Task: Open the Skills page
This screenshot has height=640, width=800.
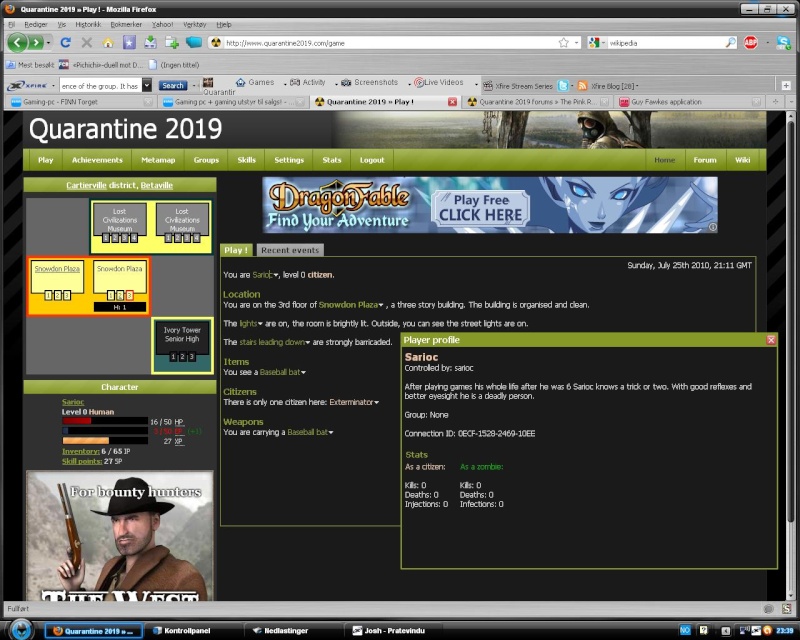Action: (246, 160)
